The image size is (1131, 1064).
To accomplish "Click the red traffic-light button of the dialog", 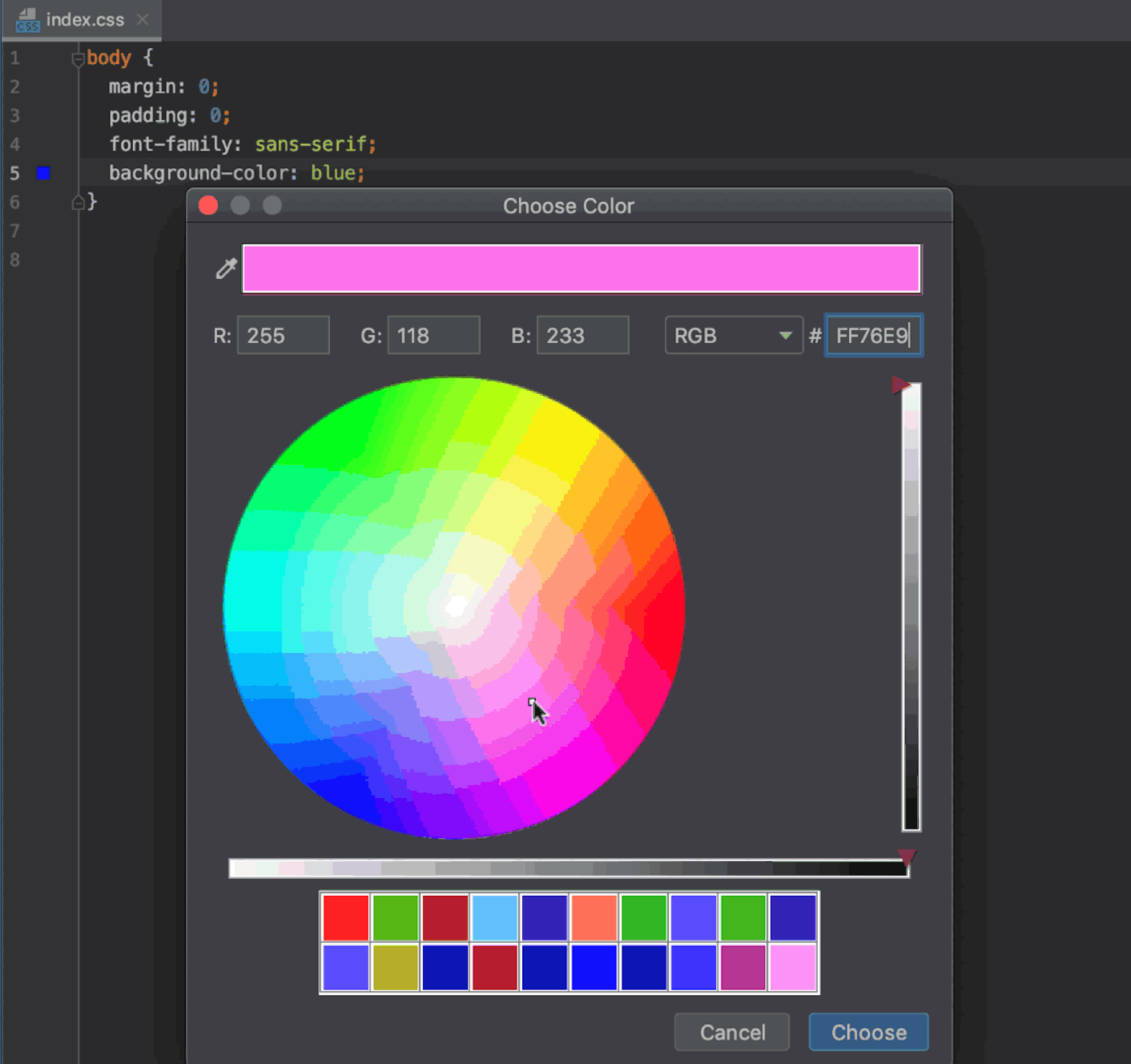I will tap(207, 205).
